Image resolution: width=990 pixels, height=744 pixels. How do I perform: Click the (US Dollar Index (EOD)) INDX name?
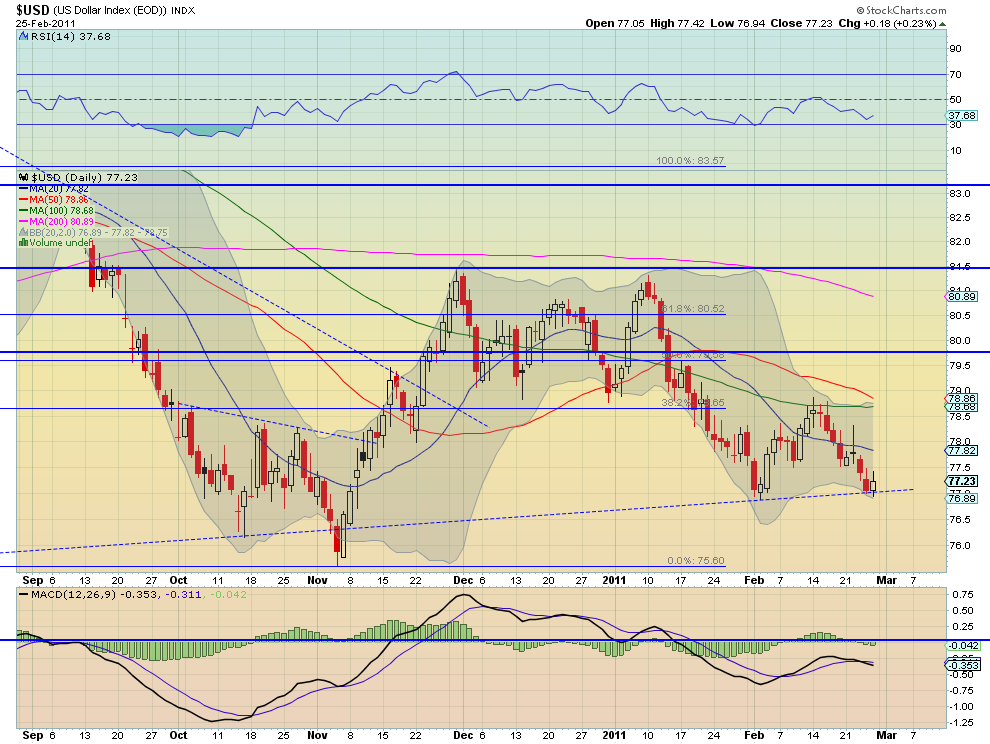tap(124, 11)
